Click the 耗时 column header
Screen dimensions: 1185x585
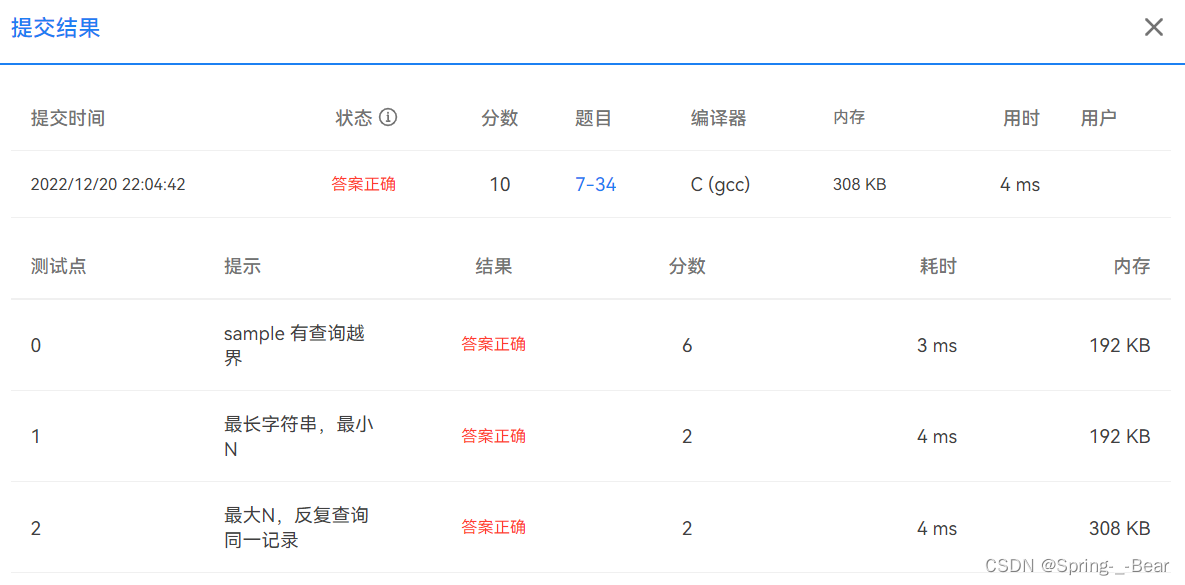tap(938, 265)
